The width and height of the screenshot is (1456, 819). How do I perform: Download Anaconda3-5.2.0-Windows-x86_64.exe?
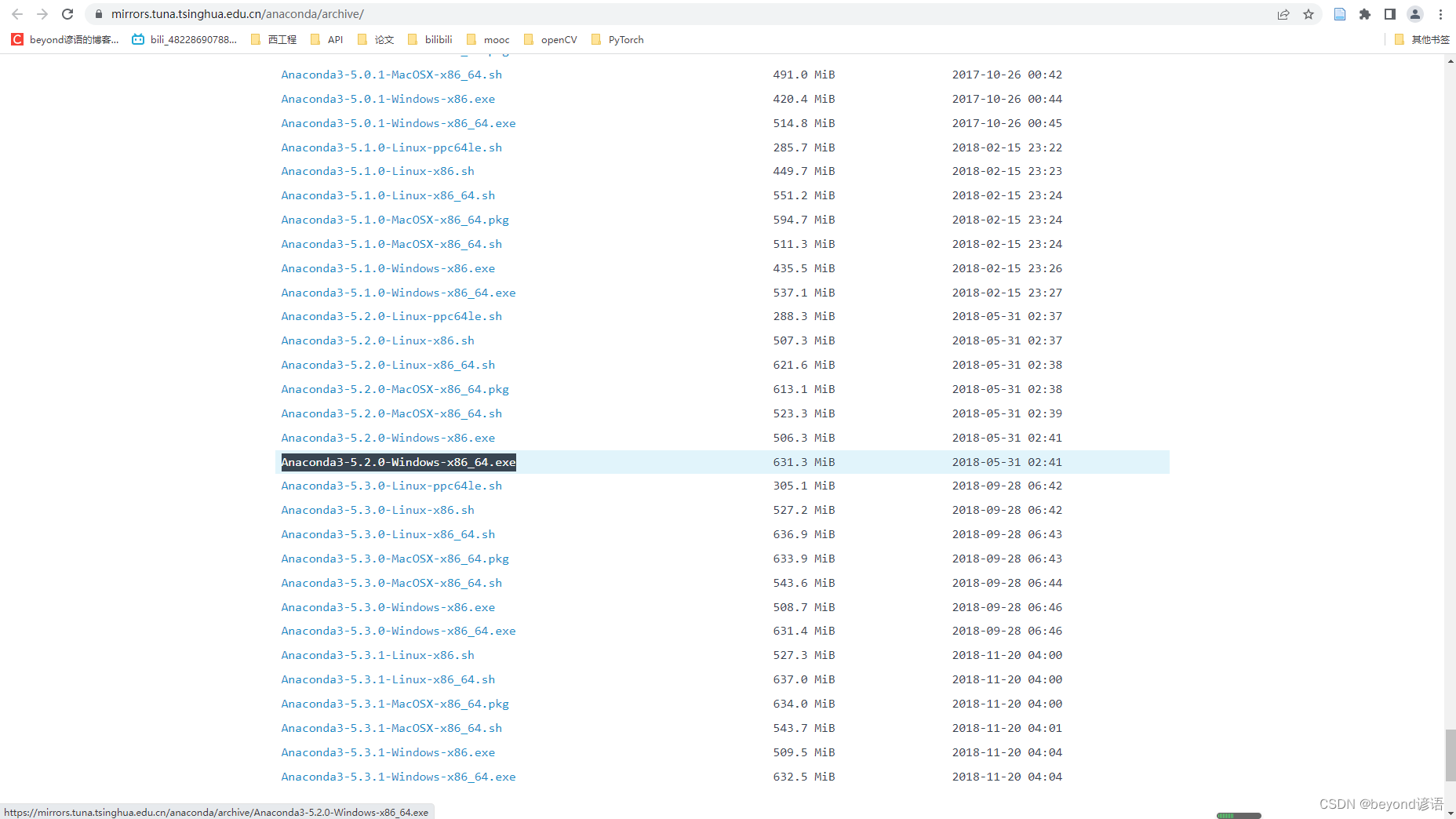click(x=399, y=462)
